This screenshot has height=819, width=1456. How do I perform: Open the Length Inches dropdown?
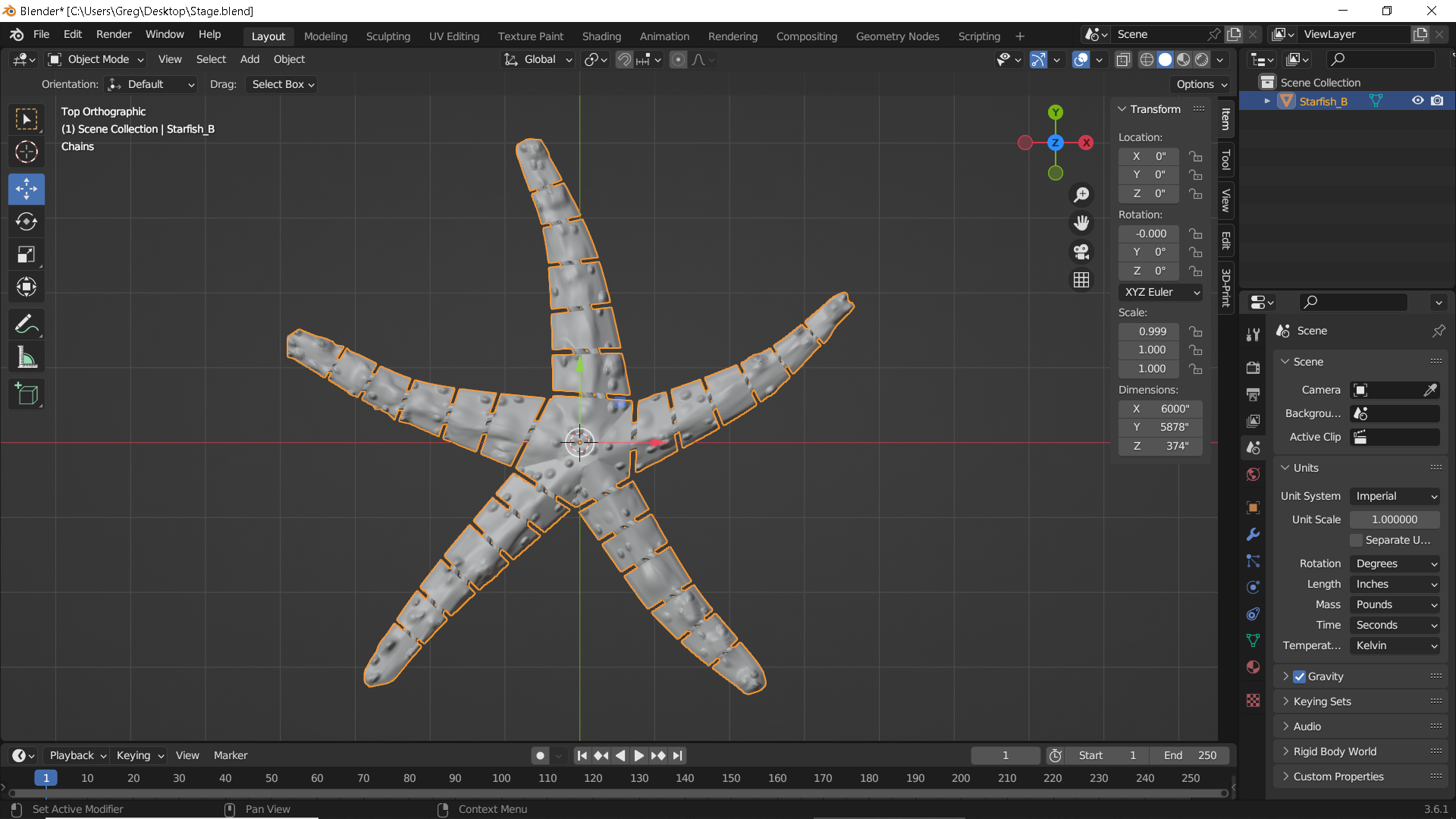point(1395,584)
